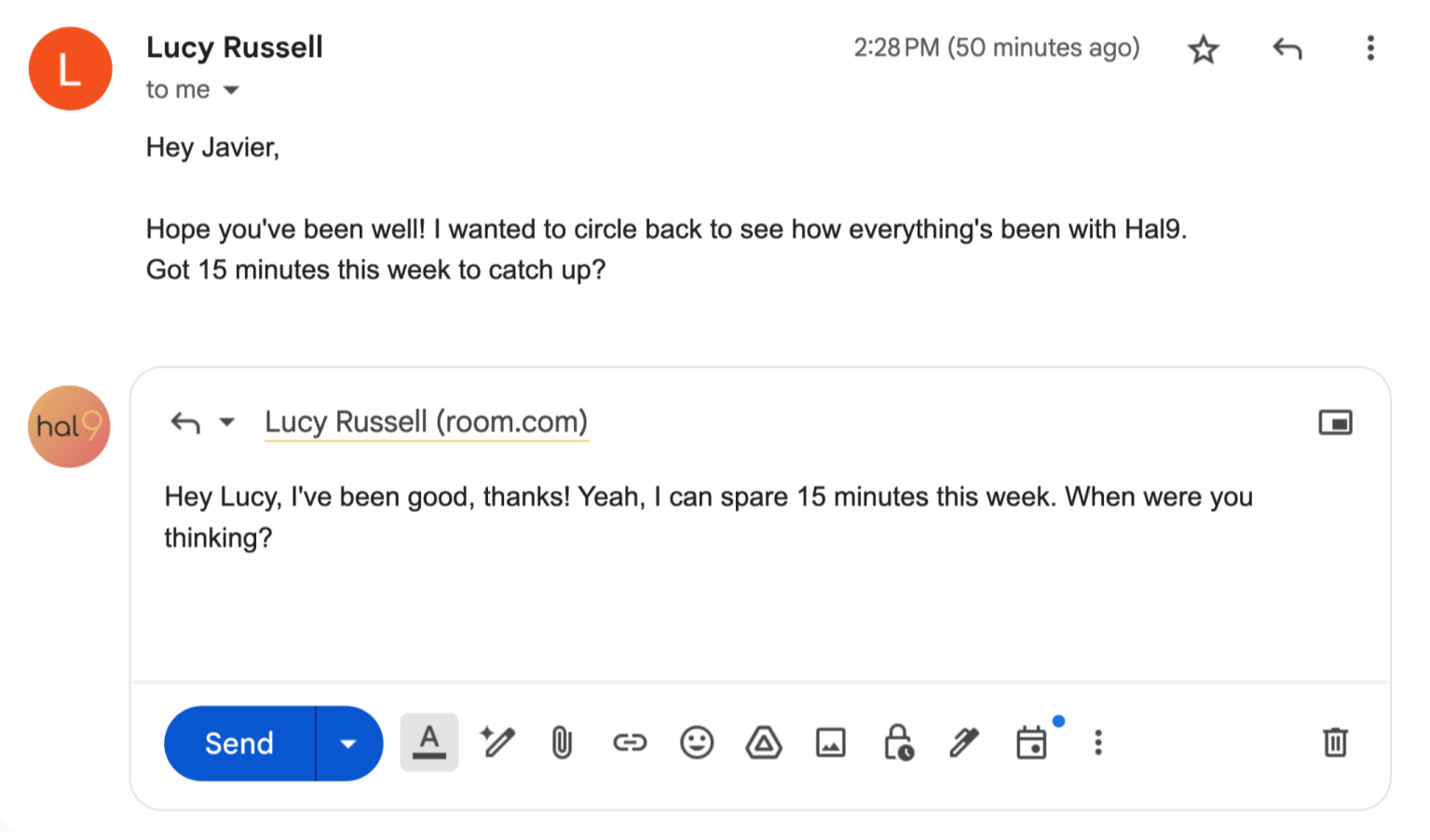
Task: Star Lucy Russell's email
Action: [1203, 49]
